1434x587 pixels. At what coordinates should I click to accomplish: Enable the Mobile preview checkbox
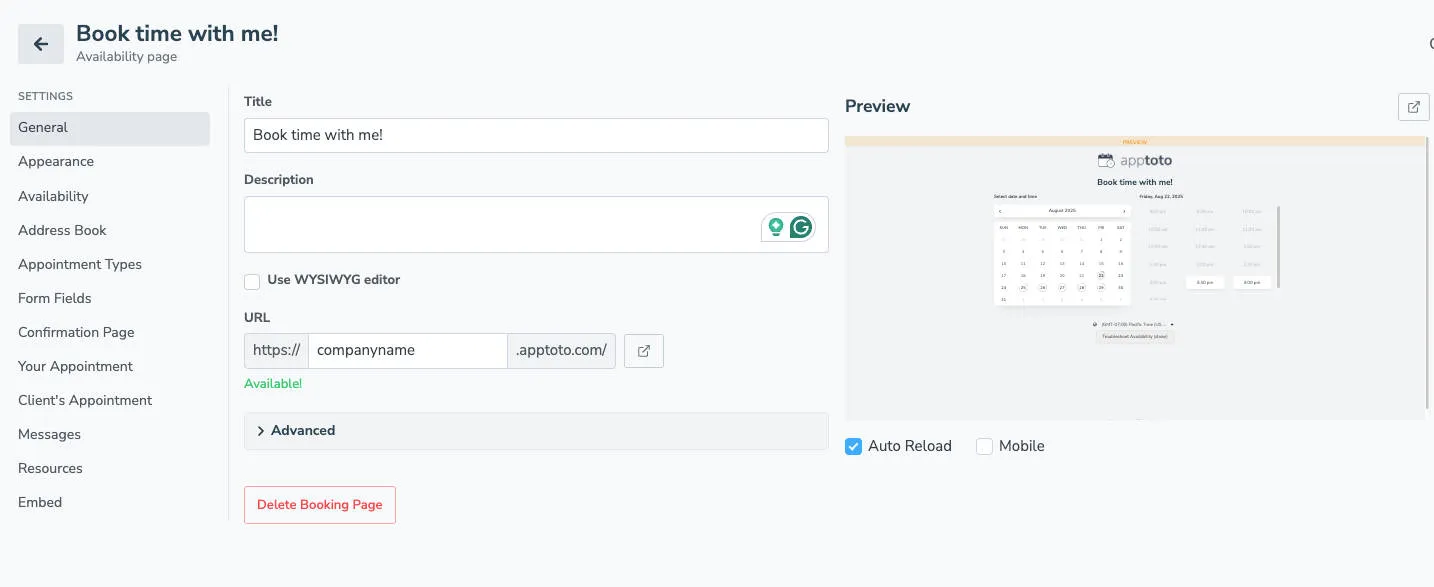pyautogui.click(x=984, y=445)
